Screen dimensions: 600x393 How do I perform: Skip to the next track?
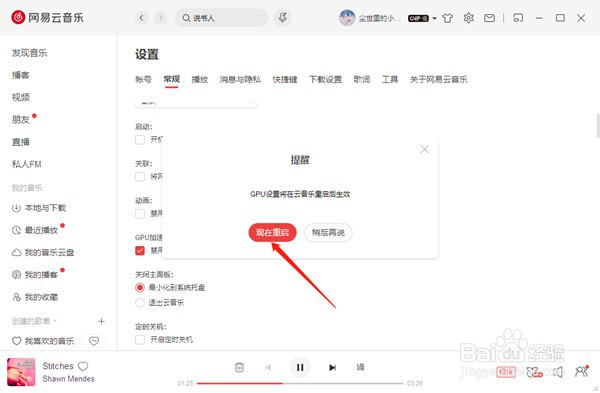tap(333, 367)
